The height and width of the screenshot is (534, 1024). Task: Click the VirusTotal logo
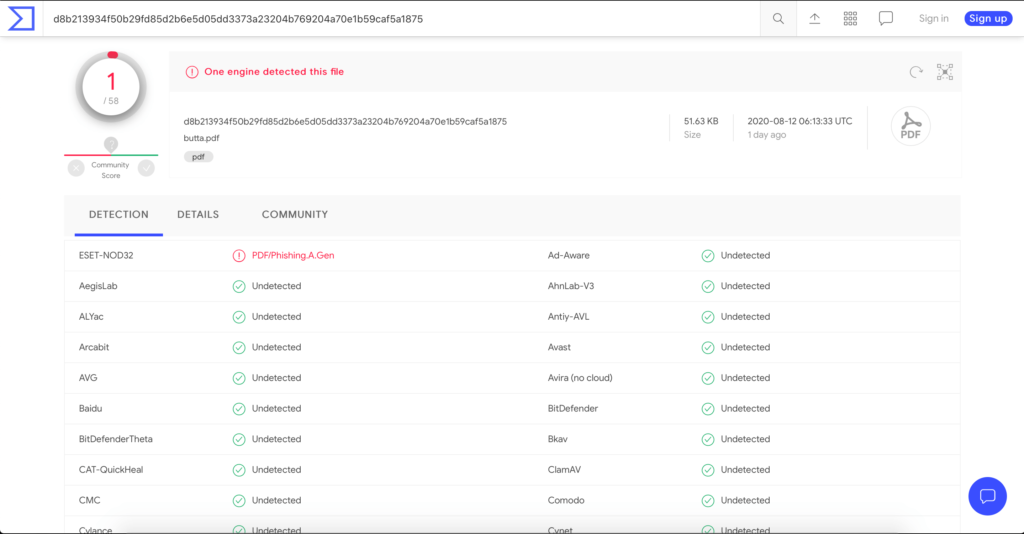pyautogui.click(x=21, y=18)
